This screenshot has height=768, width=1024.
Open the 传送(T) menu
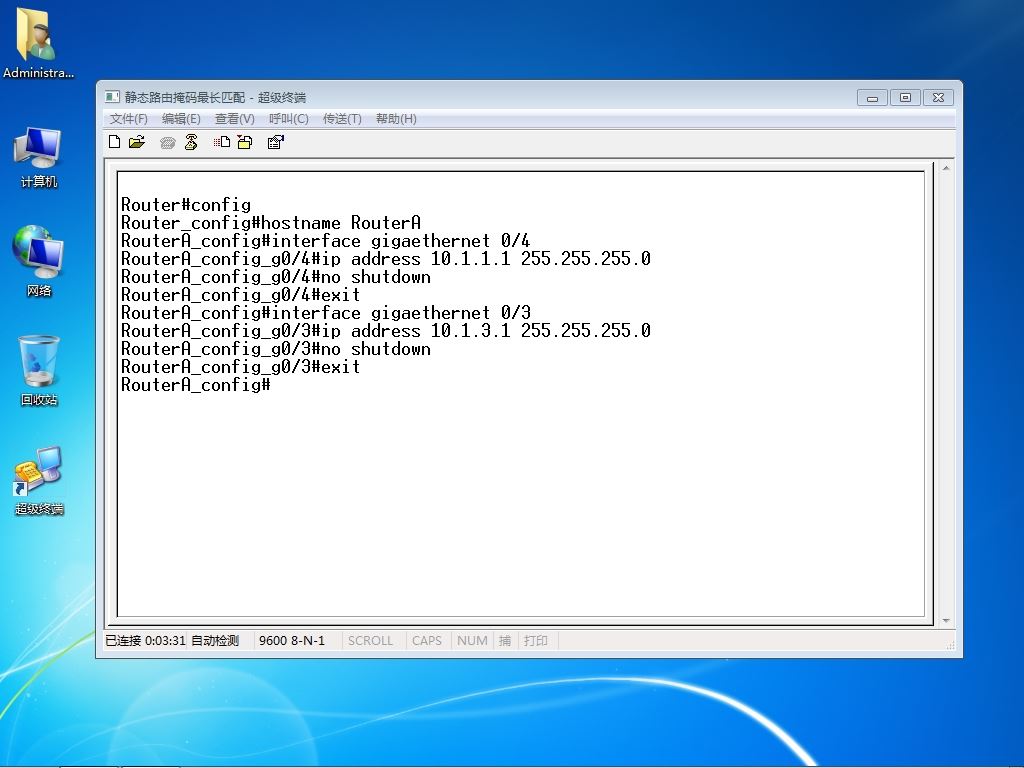pyautogui.click(x=342, y=119)
